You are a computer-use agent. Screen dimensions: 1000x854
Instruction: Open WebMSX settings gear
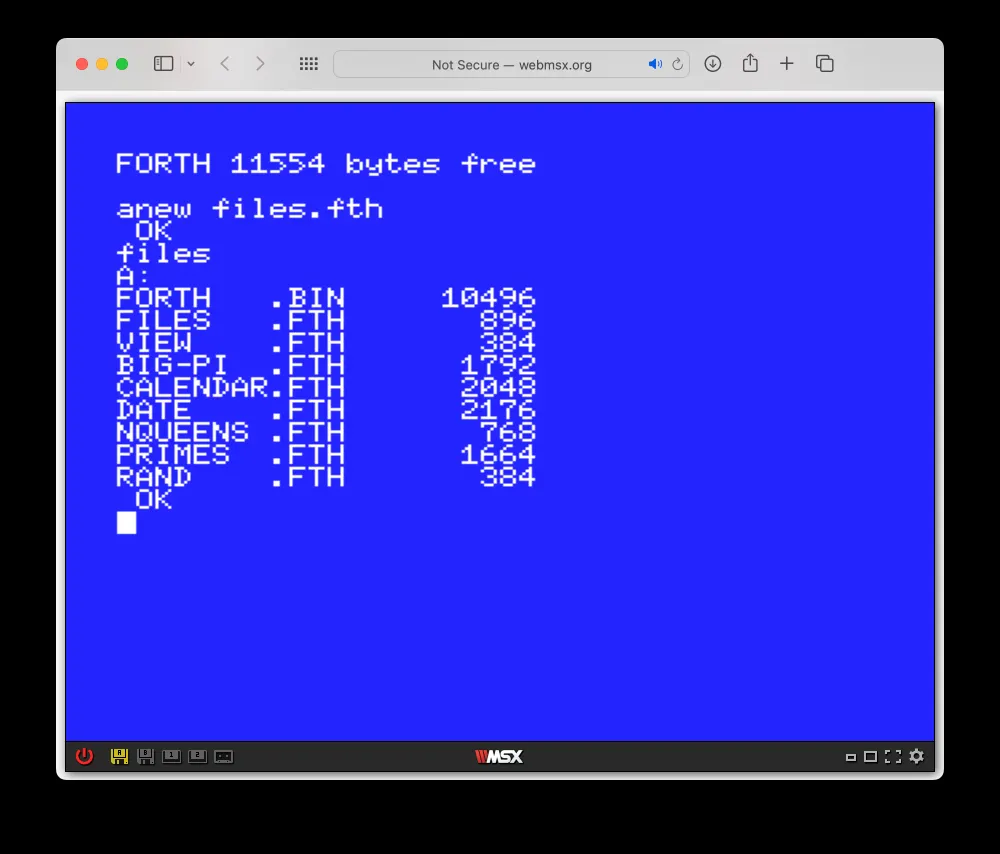tap(916, 757)
